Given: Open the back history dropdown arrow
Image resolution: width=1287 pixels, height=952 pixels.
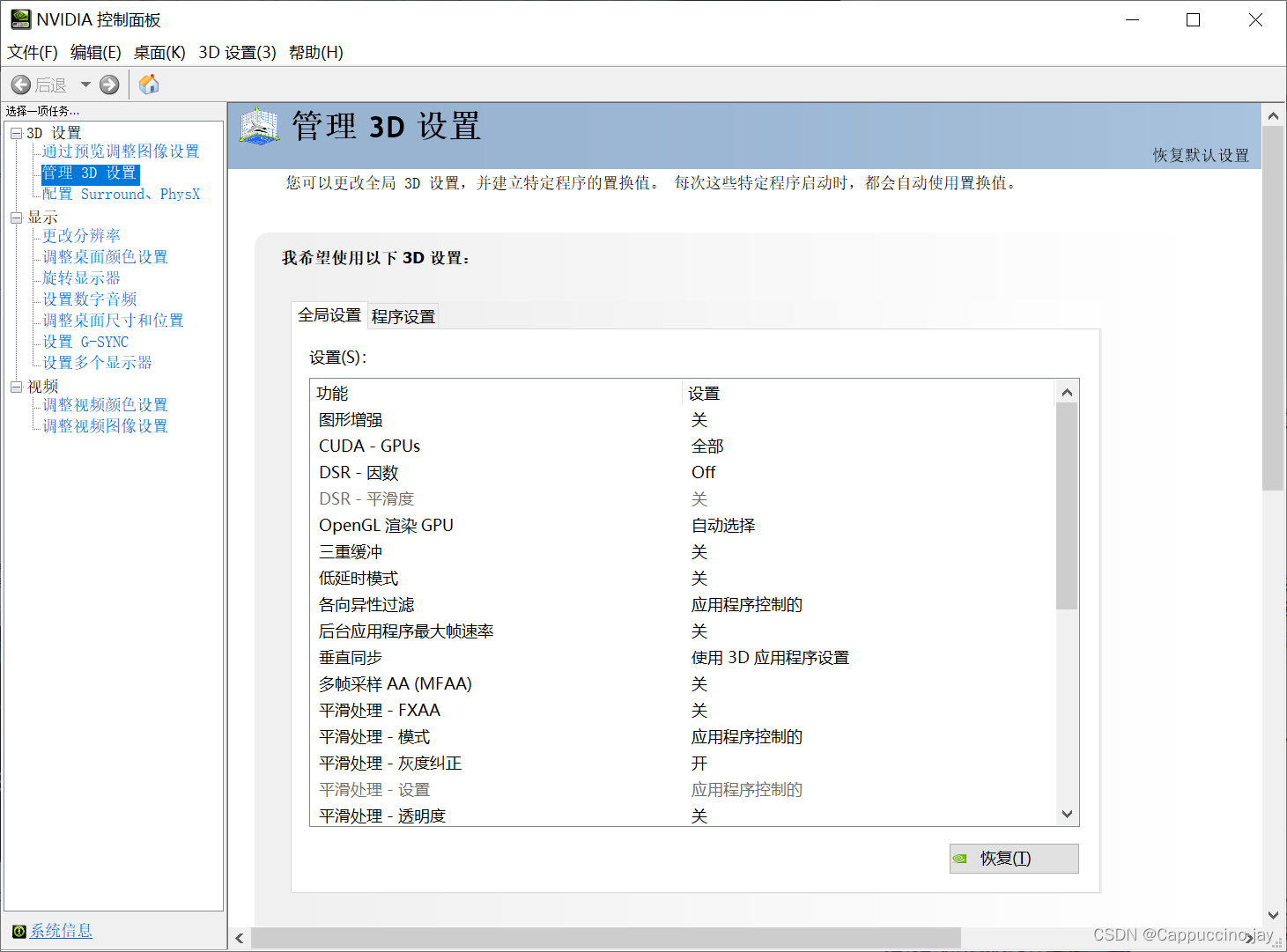Looking at the screenshot, I should (85, 85).
